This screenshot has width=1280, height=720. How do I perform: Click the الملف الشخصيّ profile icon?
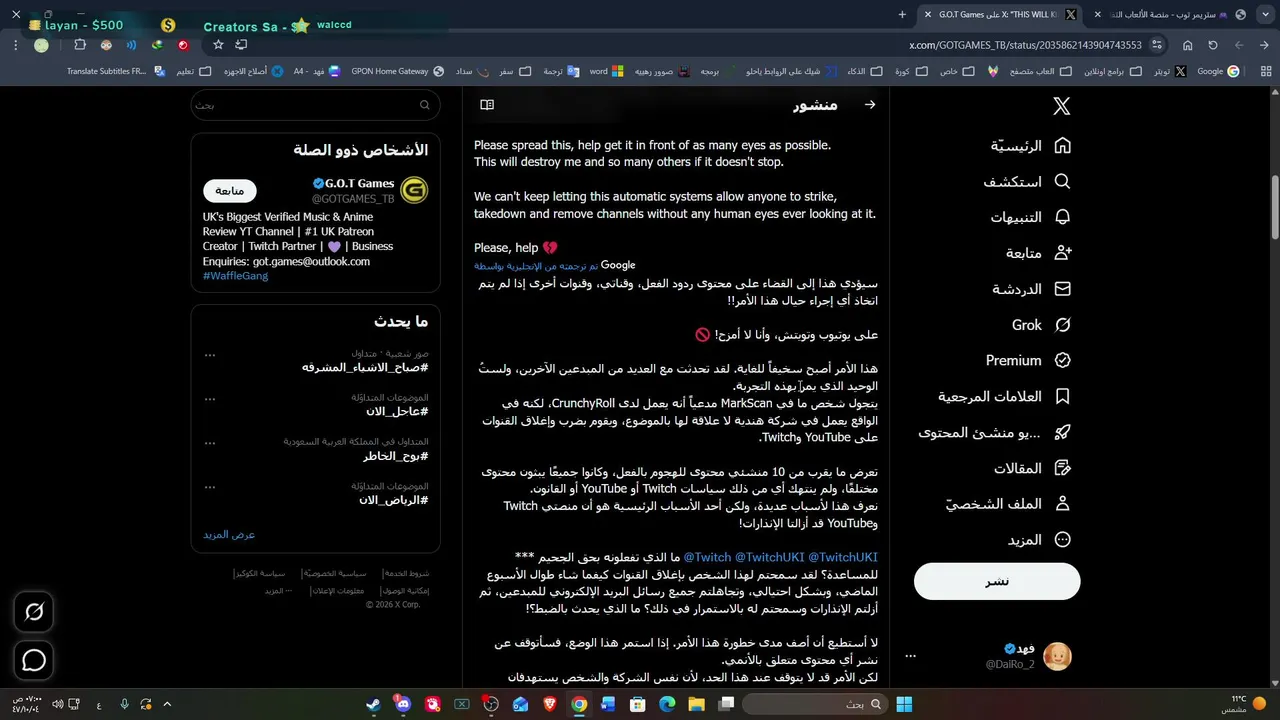pos(1062,504)
